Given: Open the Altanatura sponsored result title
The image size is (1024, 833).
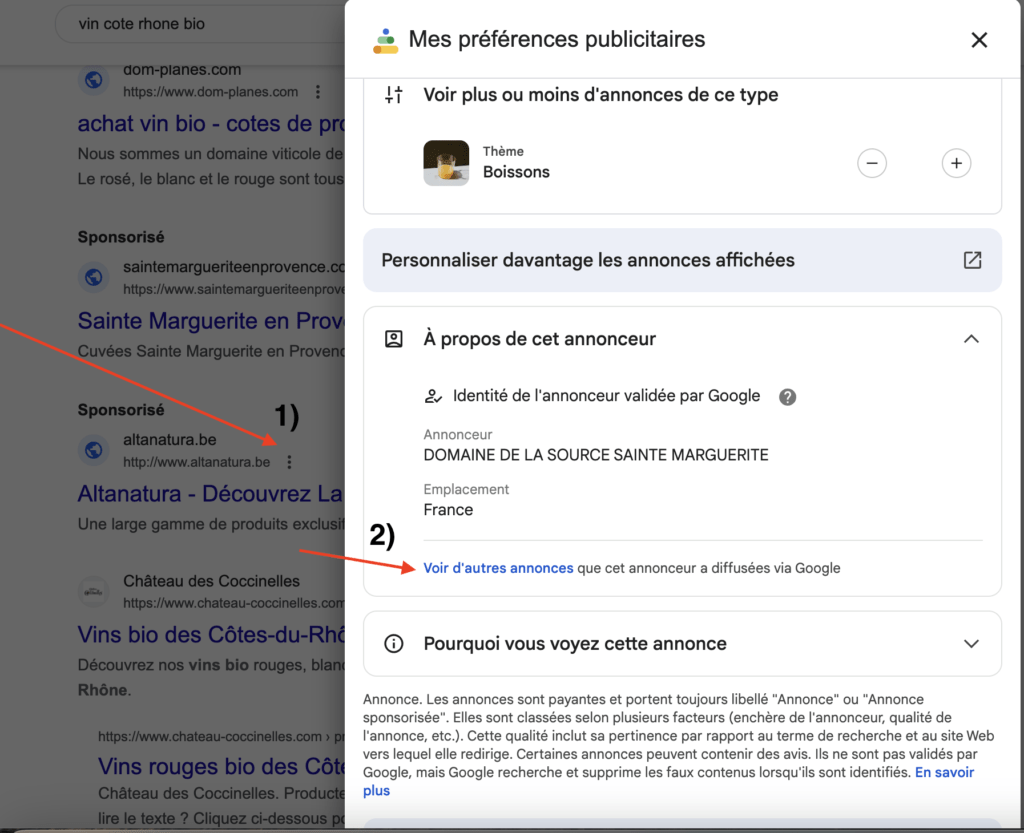Looking at the screenshot, I should point(210,494).
